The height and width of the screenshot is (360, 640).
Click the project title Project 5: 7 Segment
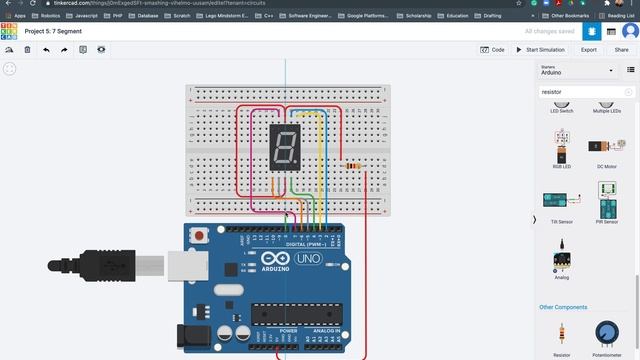pyautogui.click(x=53, y=31)
